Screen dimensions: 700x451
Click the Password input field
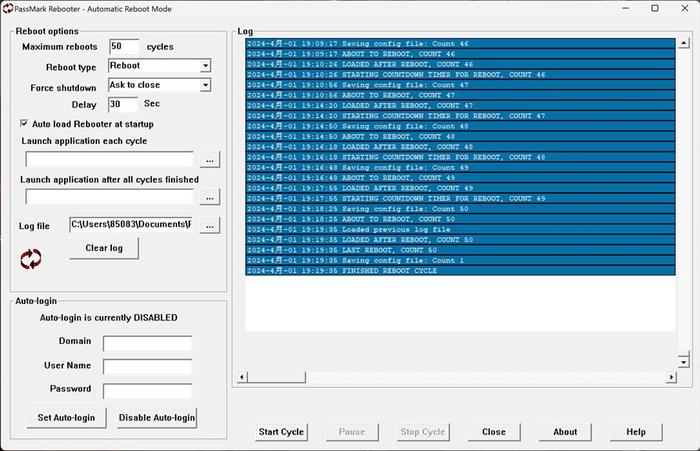147,391
